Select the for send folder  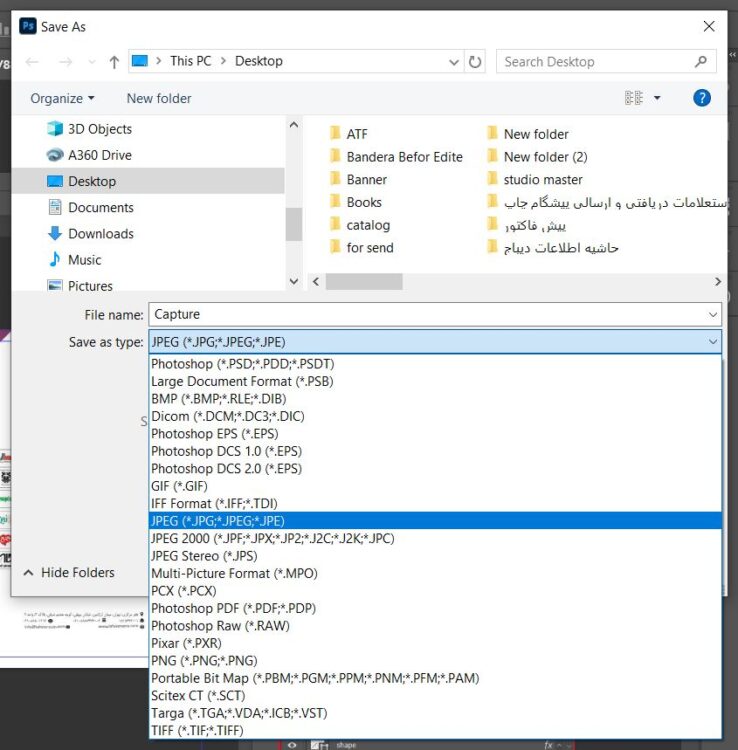click(362, 248)
